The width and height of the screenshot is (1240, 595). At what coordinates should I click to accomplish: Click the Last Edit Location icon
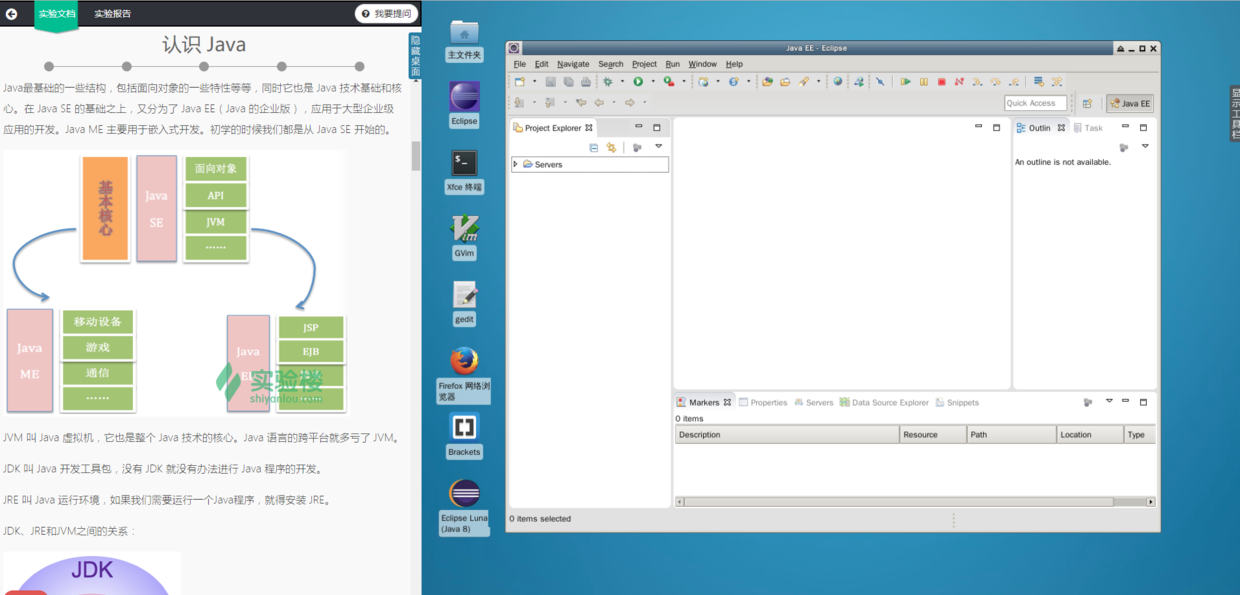click(x=581, y=102)
